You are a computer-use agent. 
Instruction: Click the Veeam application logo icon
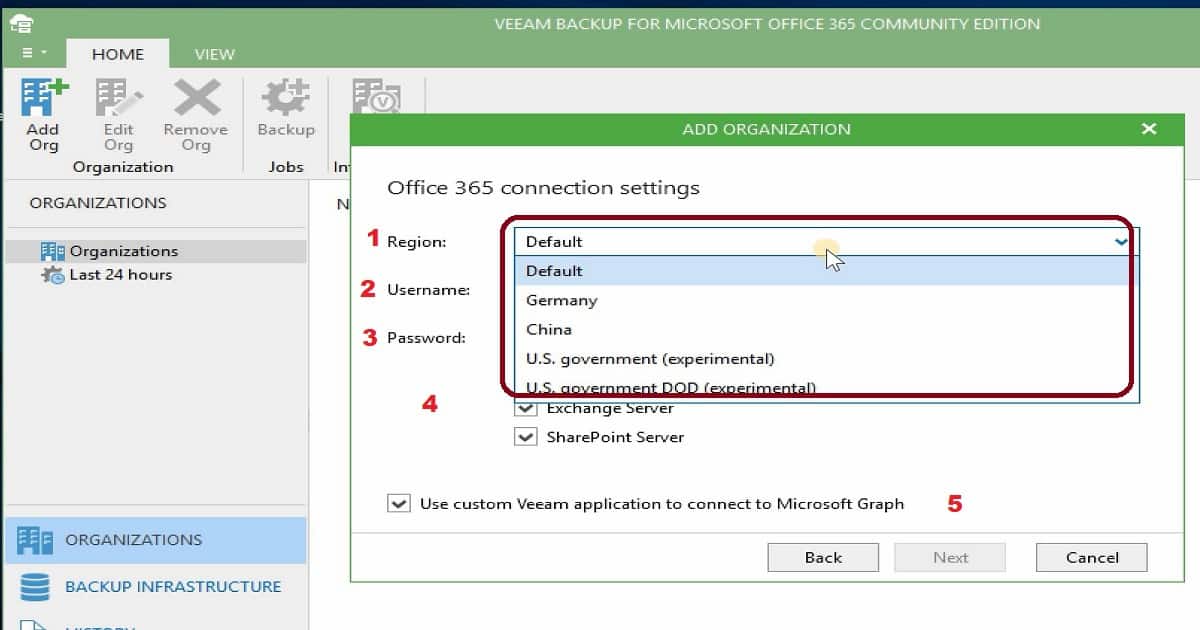click(x=20, y=23)
